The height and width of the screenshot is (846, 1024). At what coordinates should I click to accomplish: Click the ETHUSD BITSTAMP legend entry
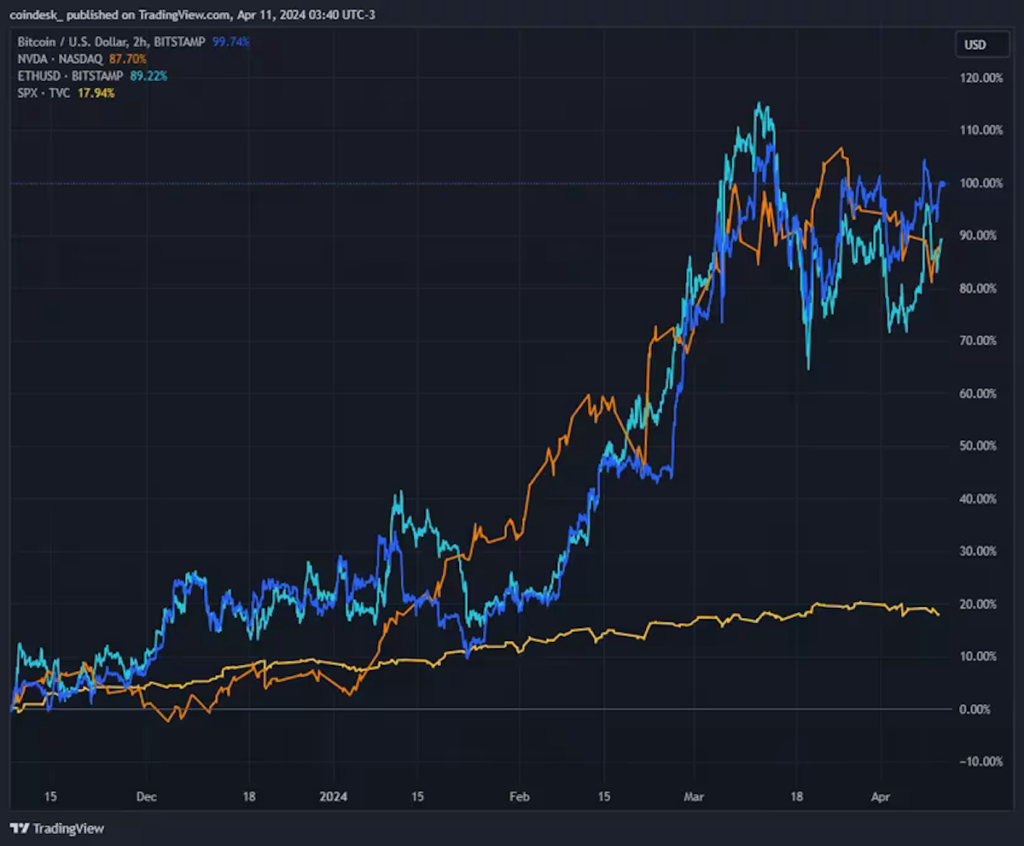(x=71, y=76)
